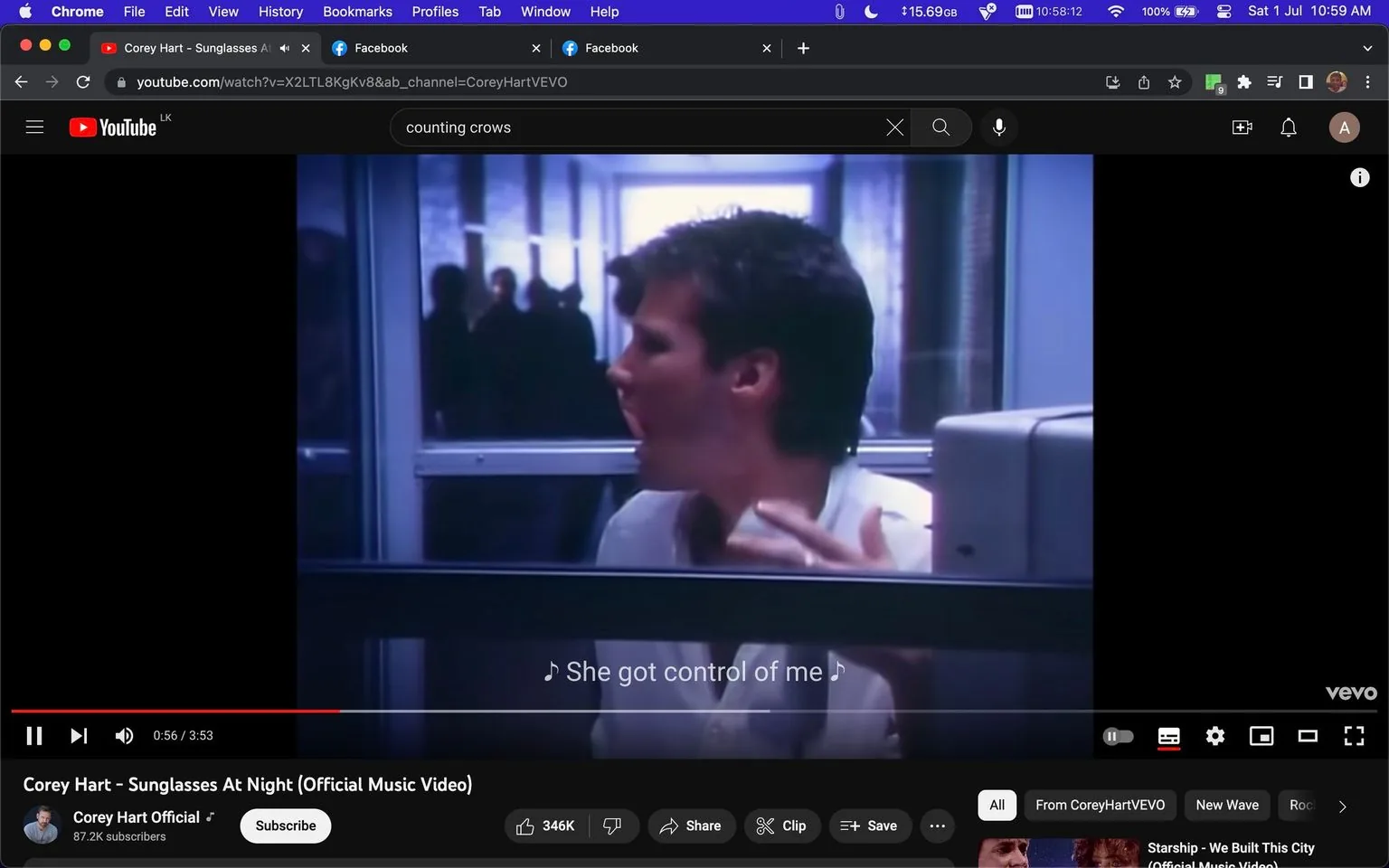Open Chrome tab overview chevron

(x=1366, y=47)
